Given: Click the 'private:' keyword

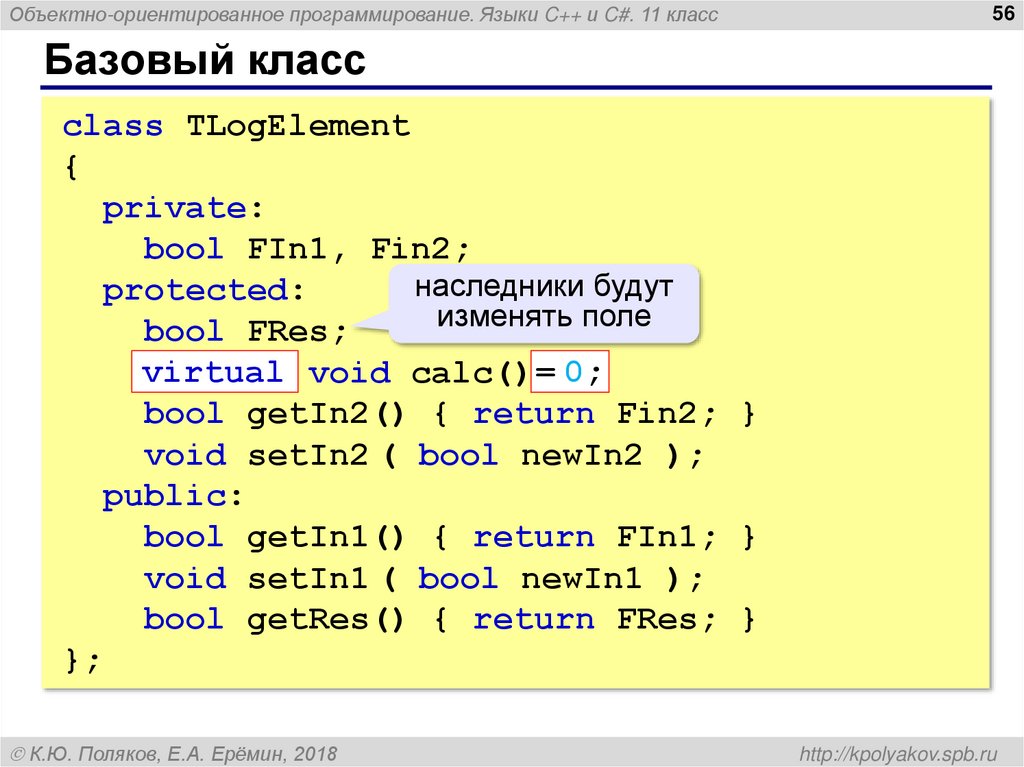Looking at the screenshot, I should (x=182, y=208).
